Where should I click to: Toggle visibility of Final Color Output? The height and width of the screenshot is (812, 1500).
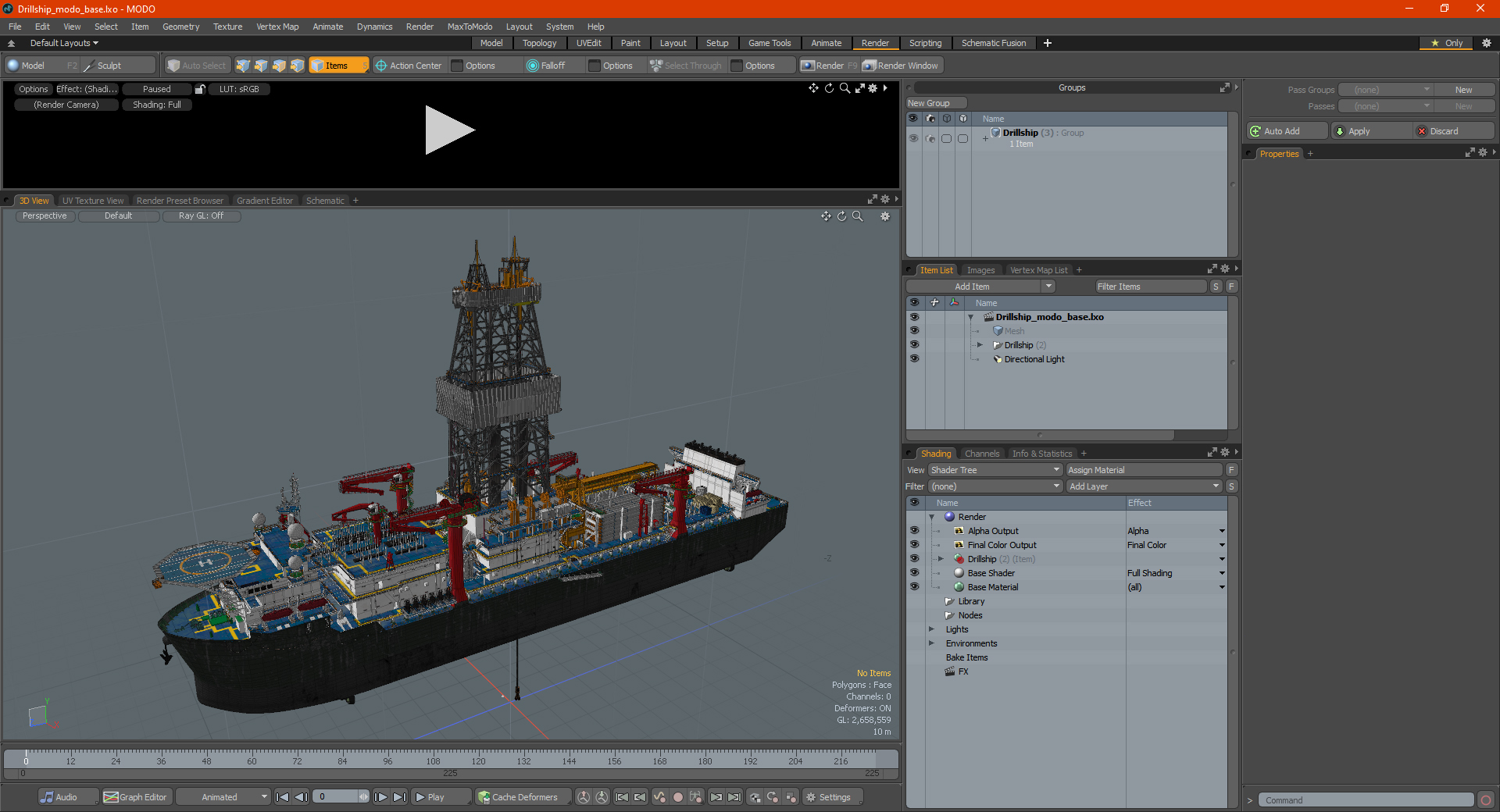tap(914, 545)
